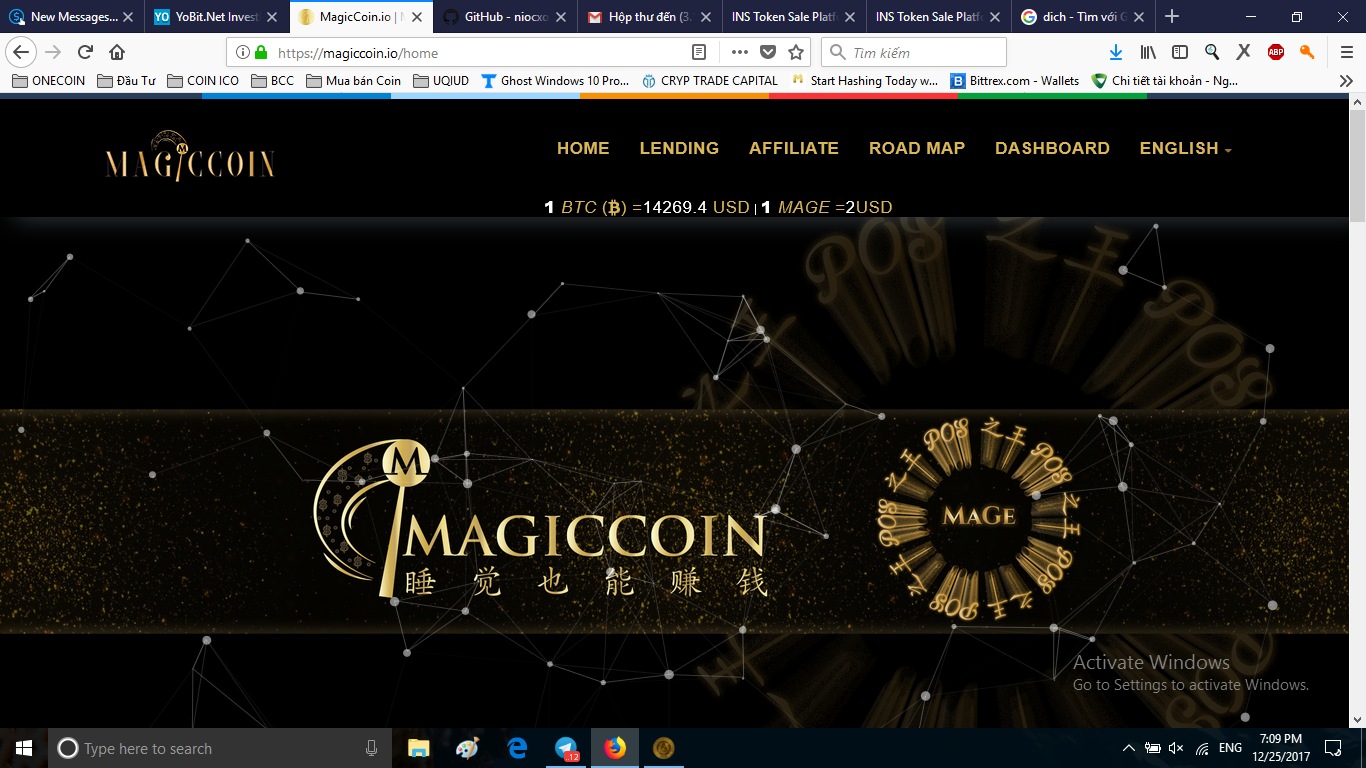Open a new browser tab
Image resolution: width=1366 pixels, height=768 pixels.
click(x=1172, y=16)
